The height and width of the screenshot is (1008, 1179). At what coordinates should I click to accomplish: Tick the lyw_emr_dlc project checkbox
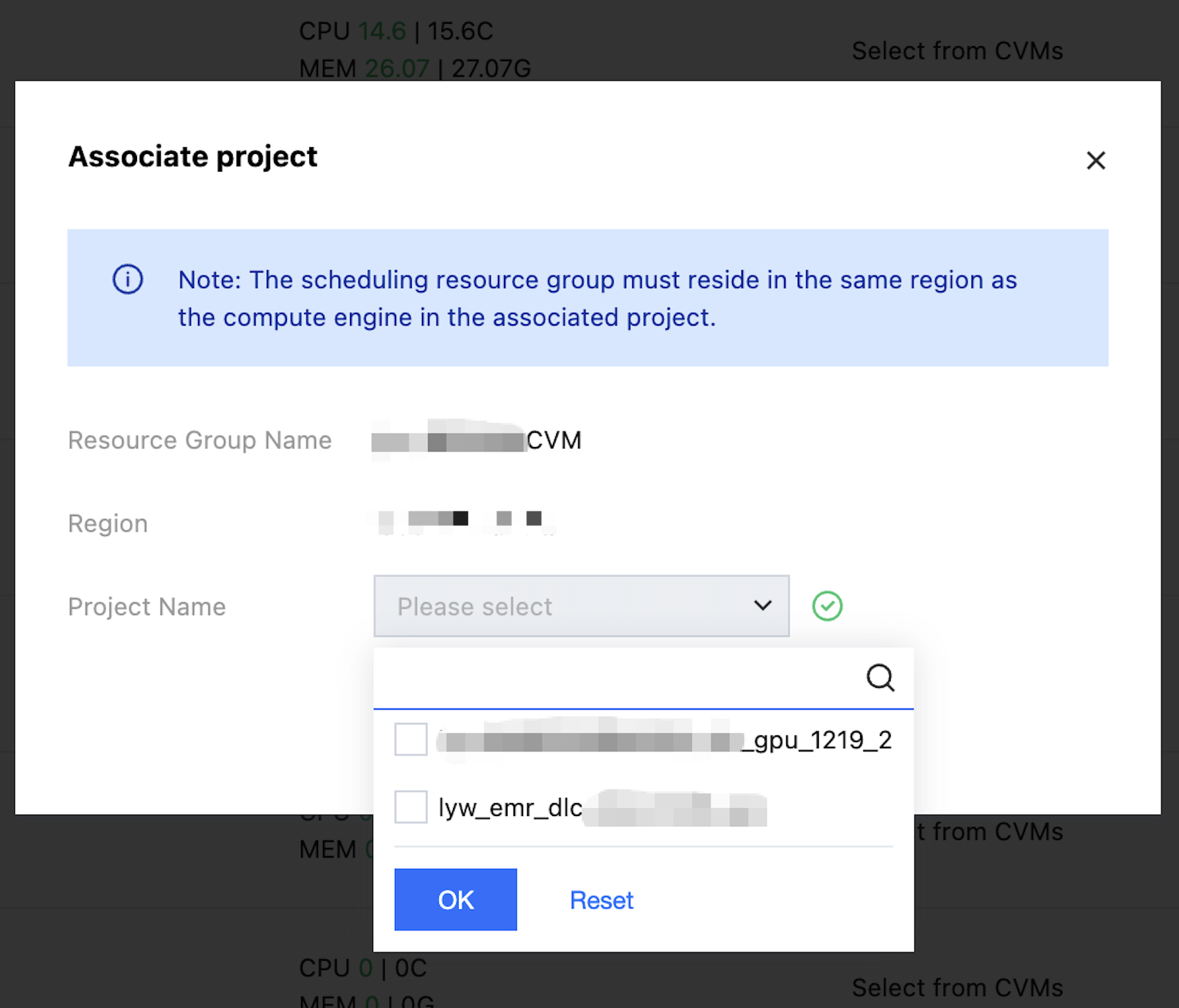pos(410,807)
